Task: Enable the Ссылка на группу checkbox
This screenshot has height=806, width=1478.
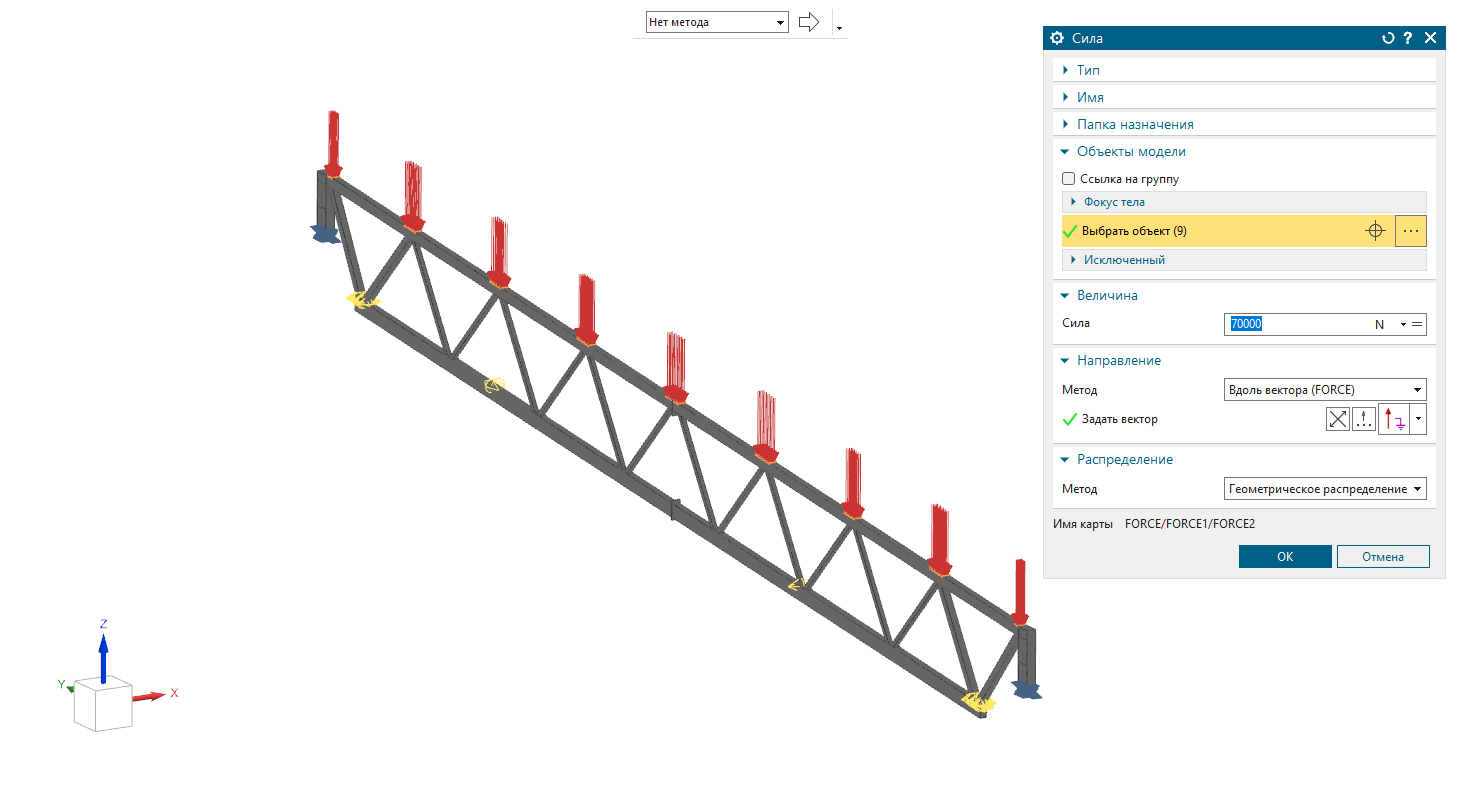Action: (x=1069, y=179)
